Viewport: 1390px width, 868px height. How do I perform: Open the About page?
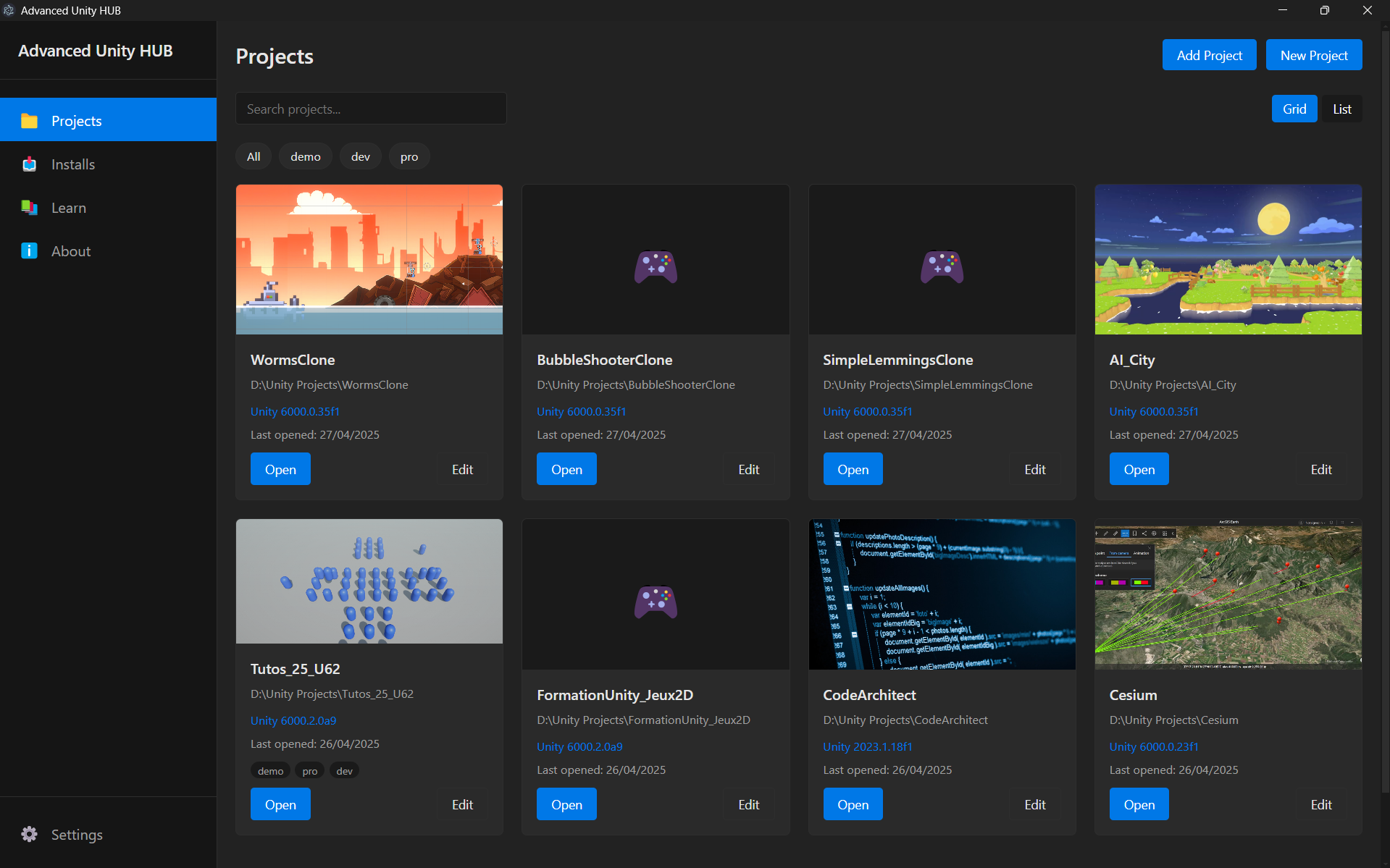pos(109,251)
